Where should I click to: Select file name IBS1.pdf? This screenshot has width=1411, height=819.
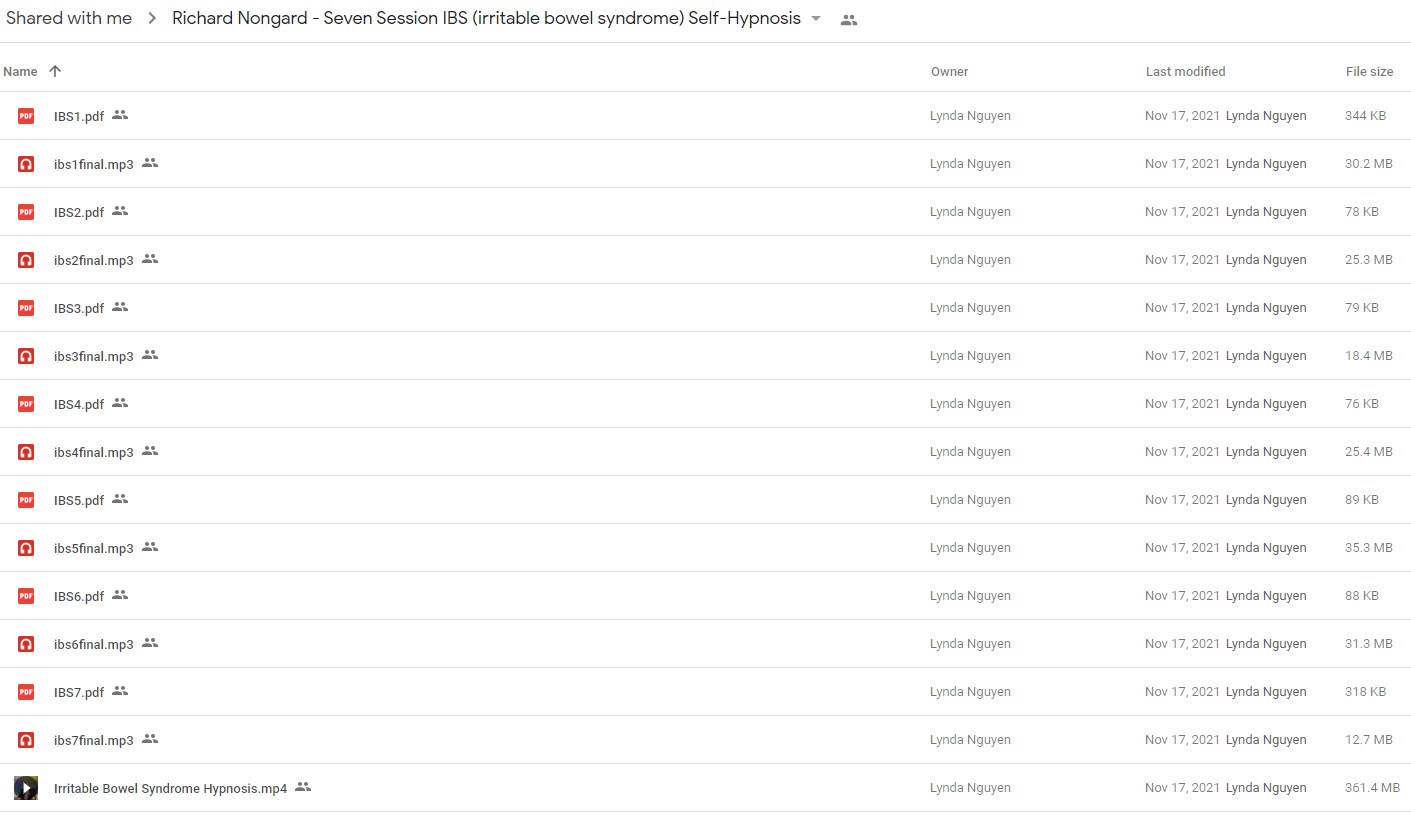[79, 116]
